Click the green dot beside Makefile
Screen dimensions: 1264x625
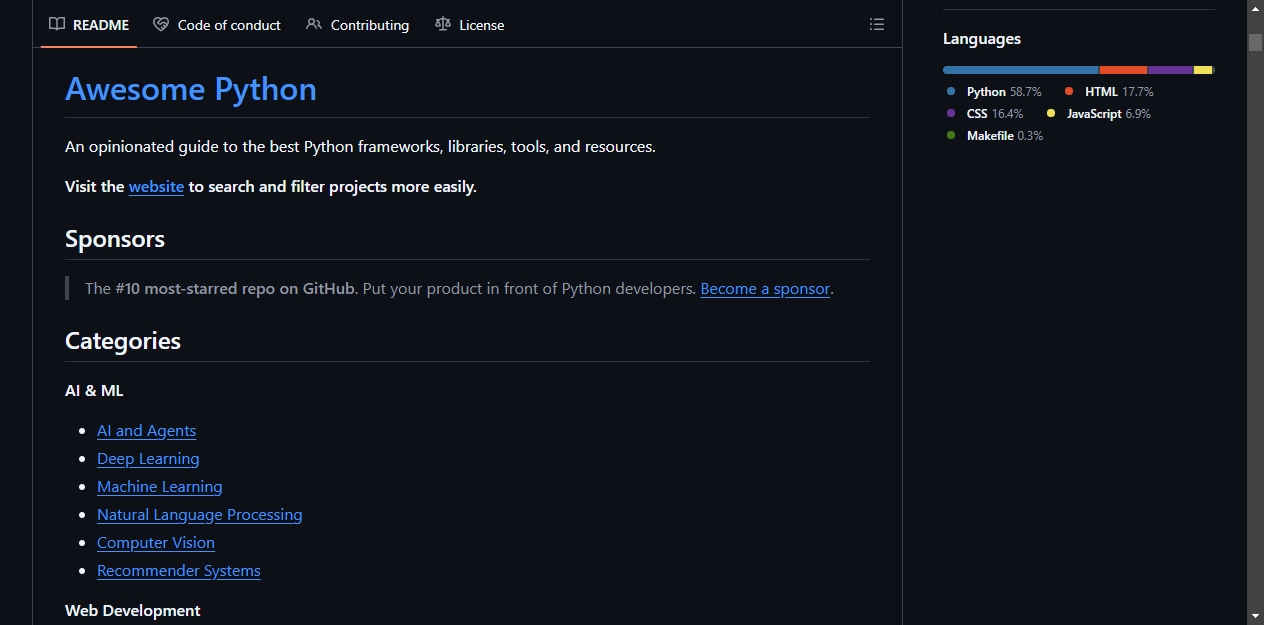pos(951,136)
